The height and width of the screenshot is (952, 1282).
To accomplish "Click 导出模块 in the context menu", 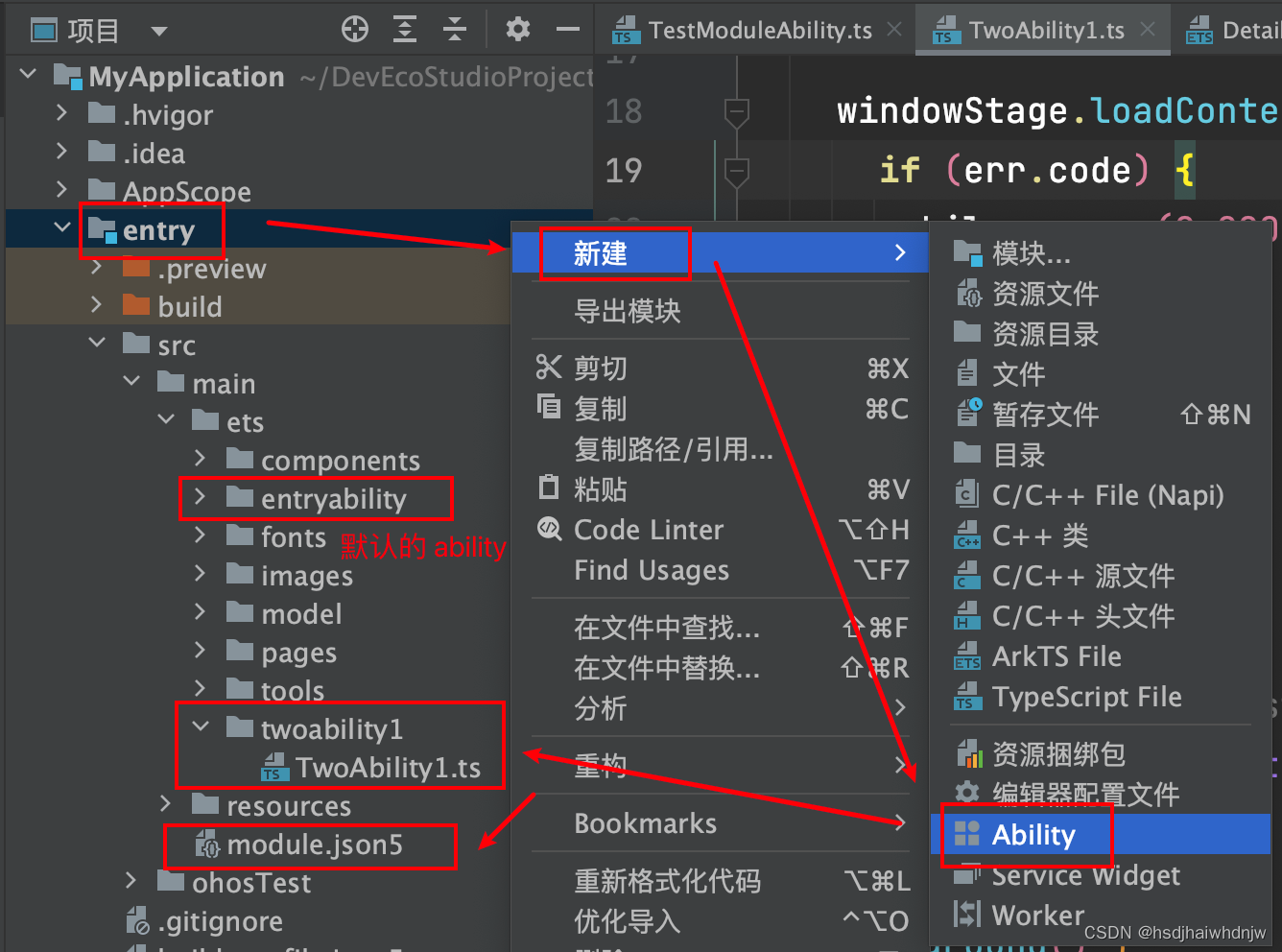I will pyautogui.click(x=627, y=309).
